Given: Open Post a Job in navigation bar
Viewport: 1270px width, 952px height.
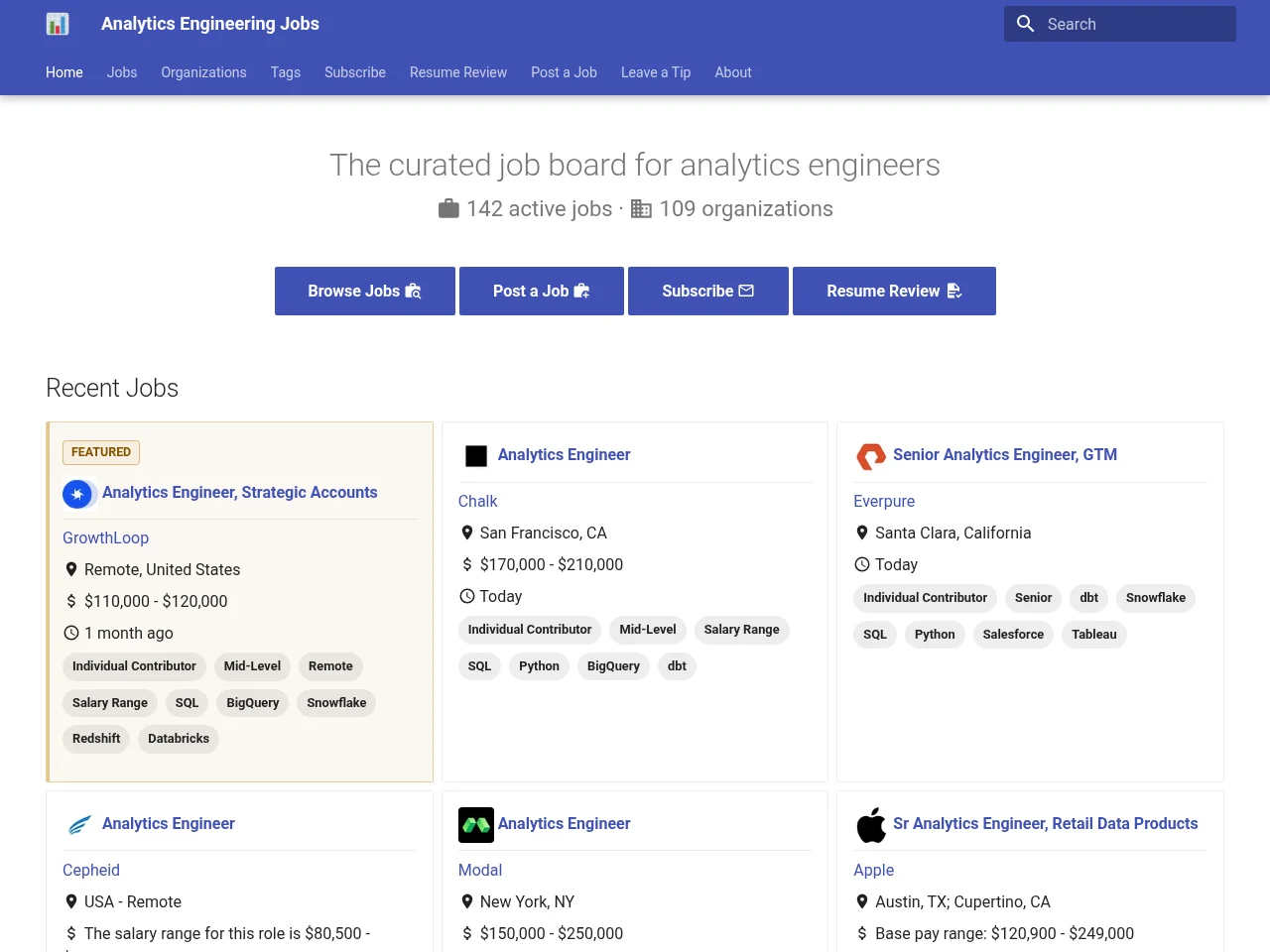Looking at the screenshot, I should (x=564, y=72).
